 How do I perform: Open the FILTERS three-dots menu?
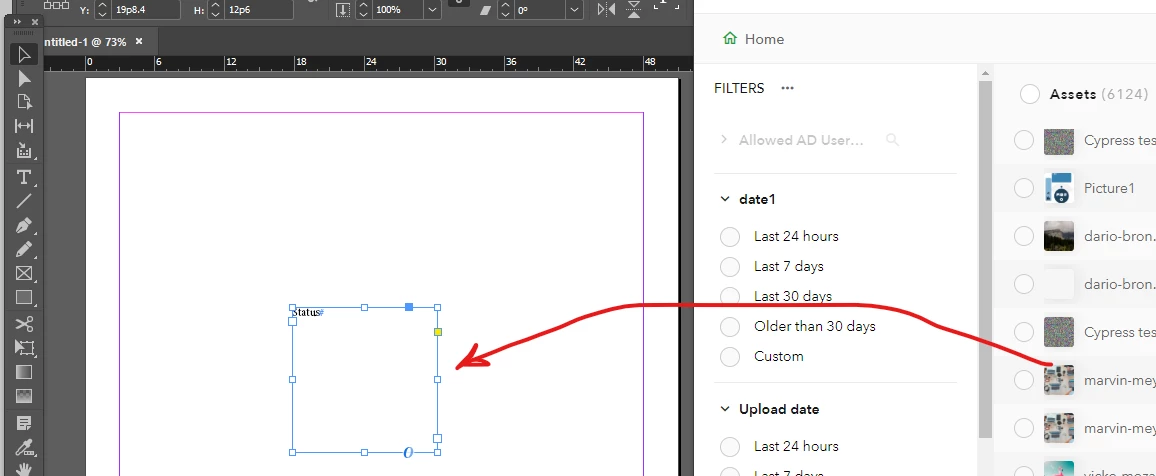tap(787, 88)
